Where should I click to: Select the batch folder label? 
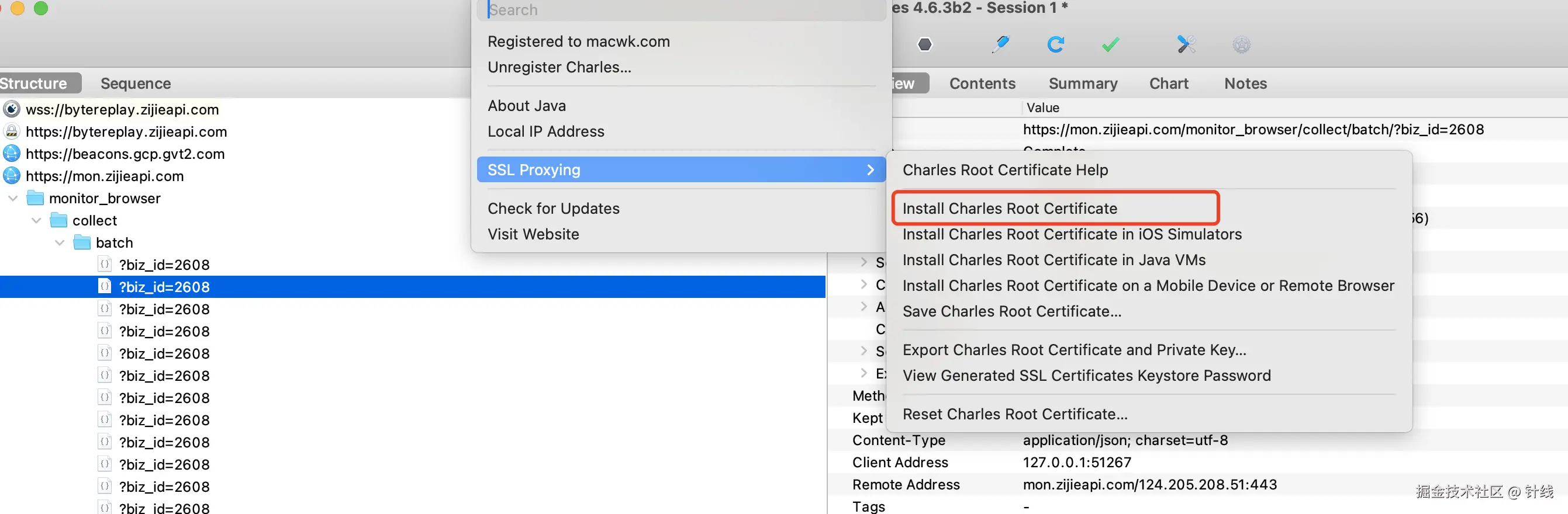(115, 243)
